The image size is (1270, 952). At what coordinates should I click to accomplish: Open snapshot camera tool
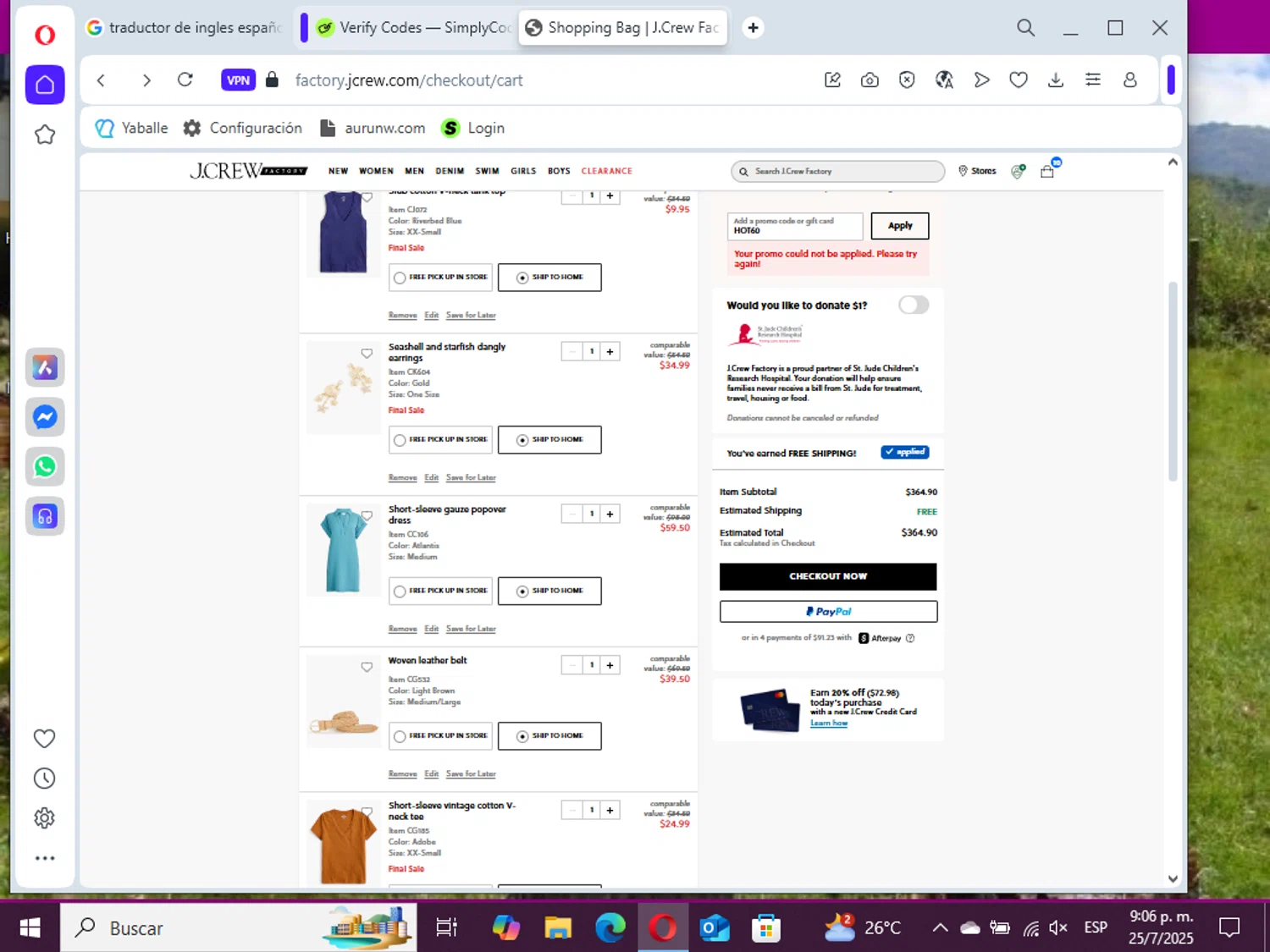click(870, 80)
